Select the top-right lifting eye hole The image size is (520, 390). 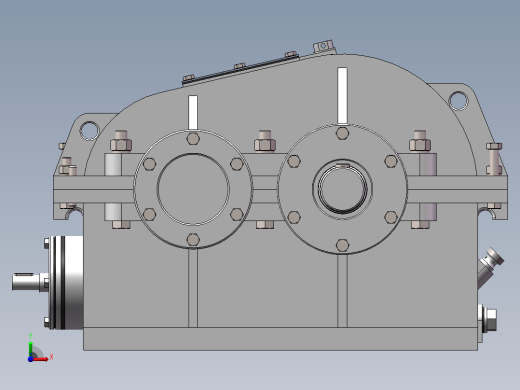(458, 100)
